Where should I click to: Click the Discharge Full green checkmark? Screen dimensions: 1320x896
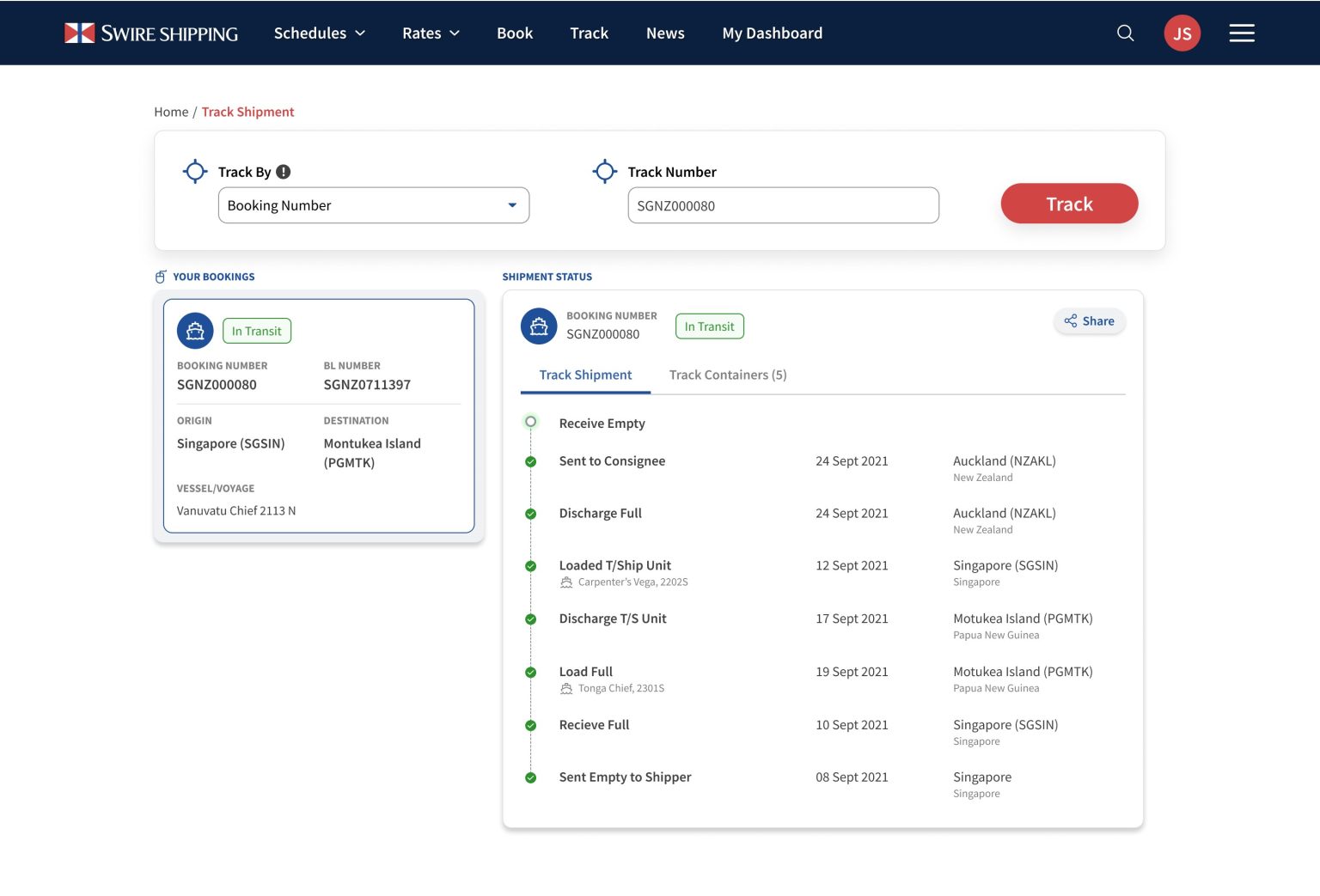530,514
